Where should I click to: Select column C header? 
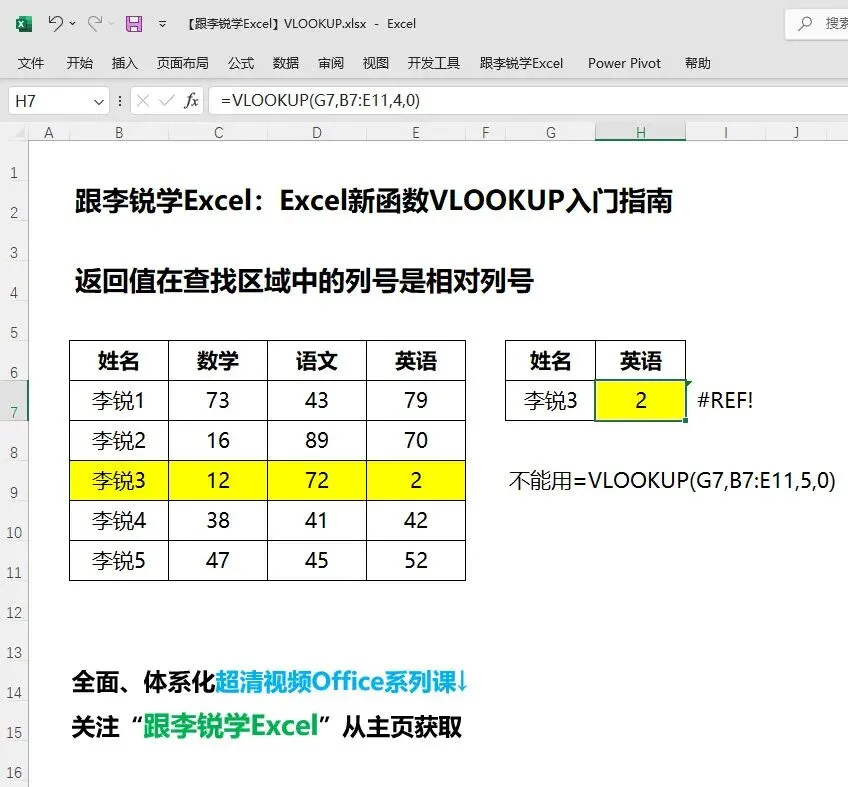coord(218,133)
